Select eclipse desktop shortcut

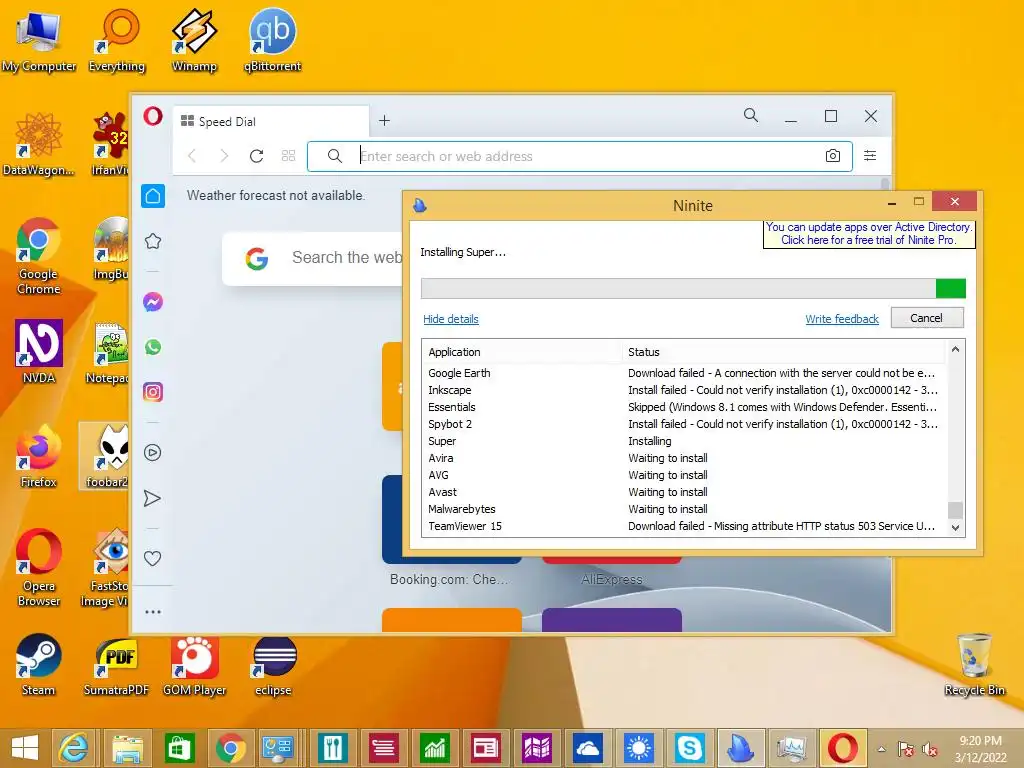pyautogui.click(x=274, y=664)
